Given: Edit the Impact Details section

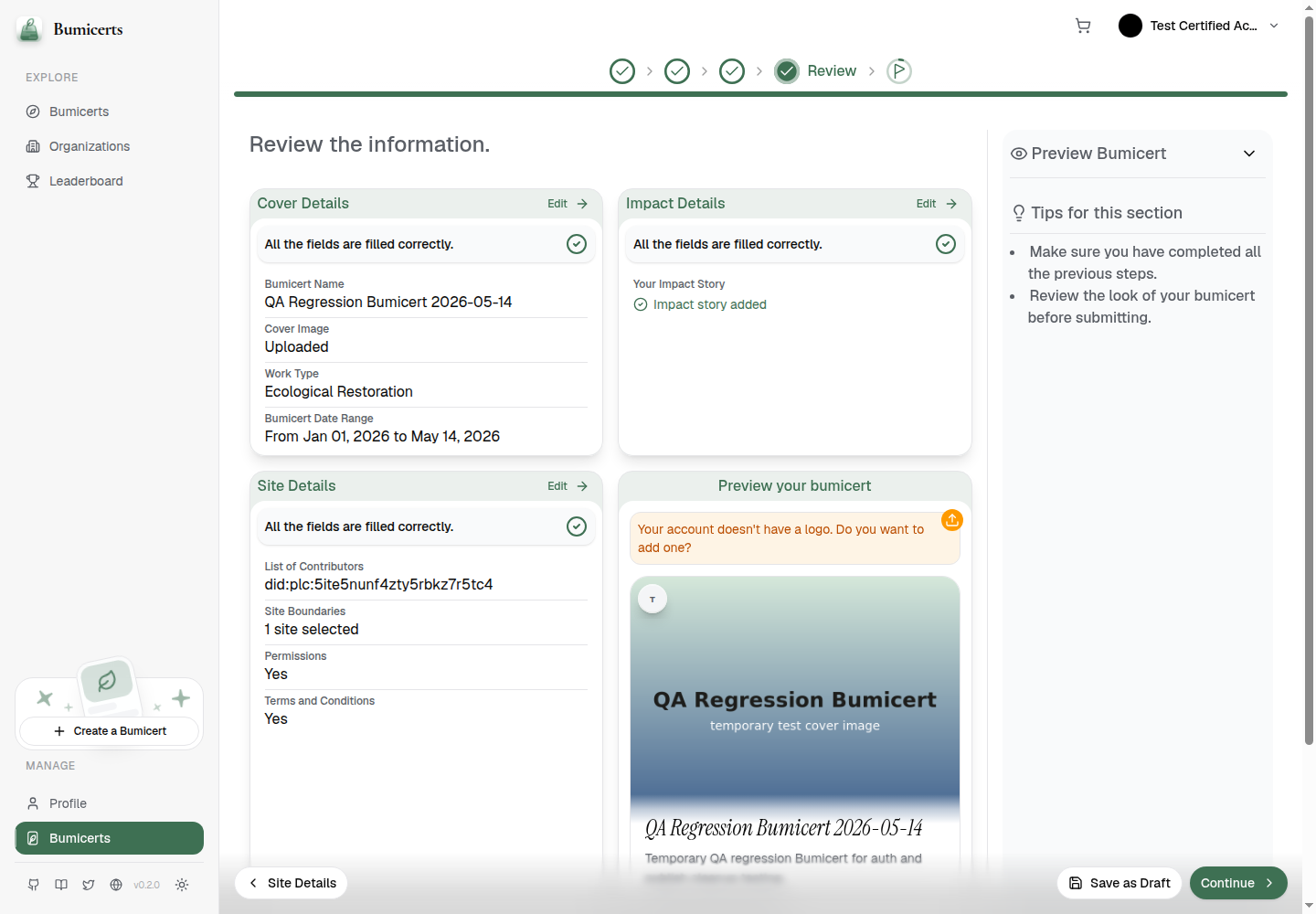Looking at the screenshot, I should click(937, 204).
